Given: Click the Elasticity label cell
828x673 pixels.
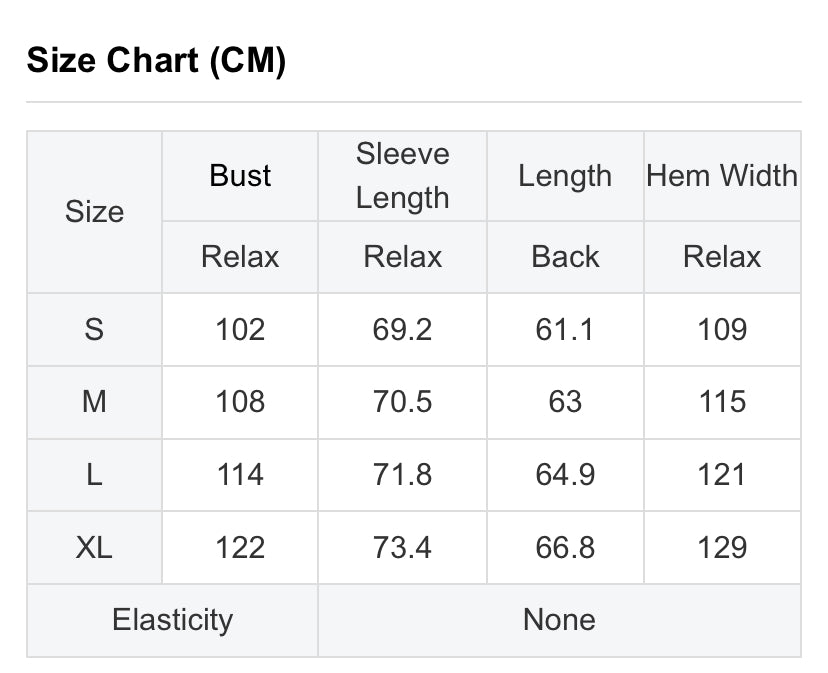Looking at the screenshot, I should (x=173, y=620).
